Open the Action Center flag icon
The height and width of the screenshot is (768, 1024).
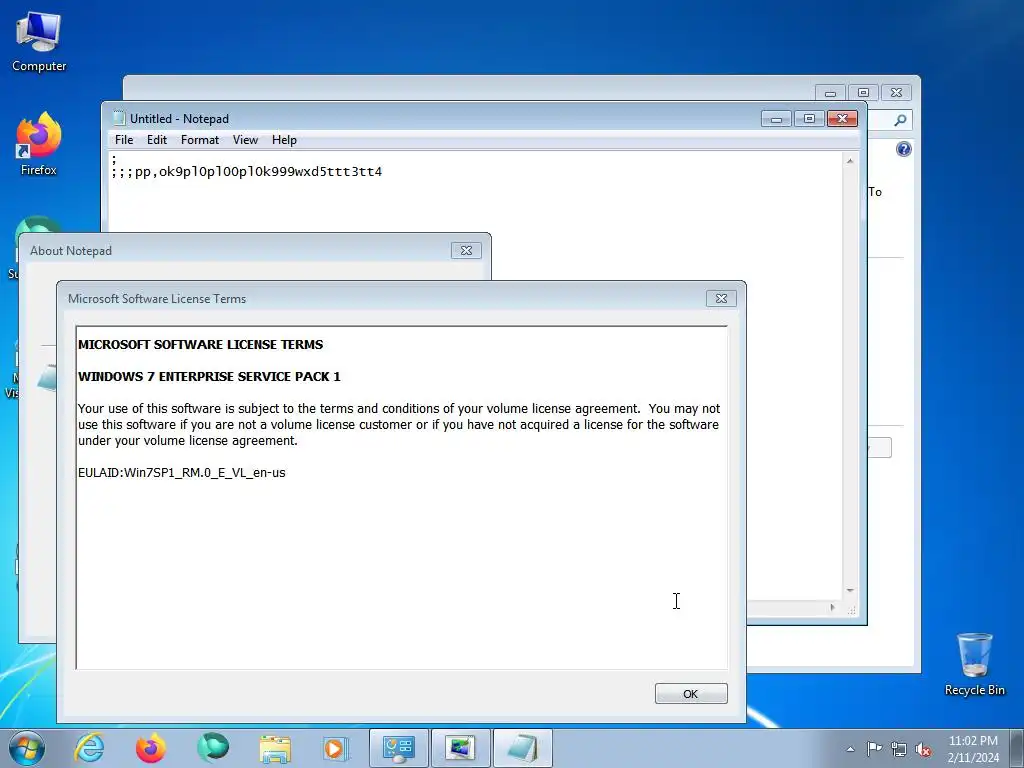(x=874, y=749)
